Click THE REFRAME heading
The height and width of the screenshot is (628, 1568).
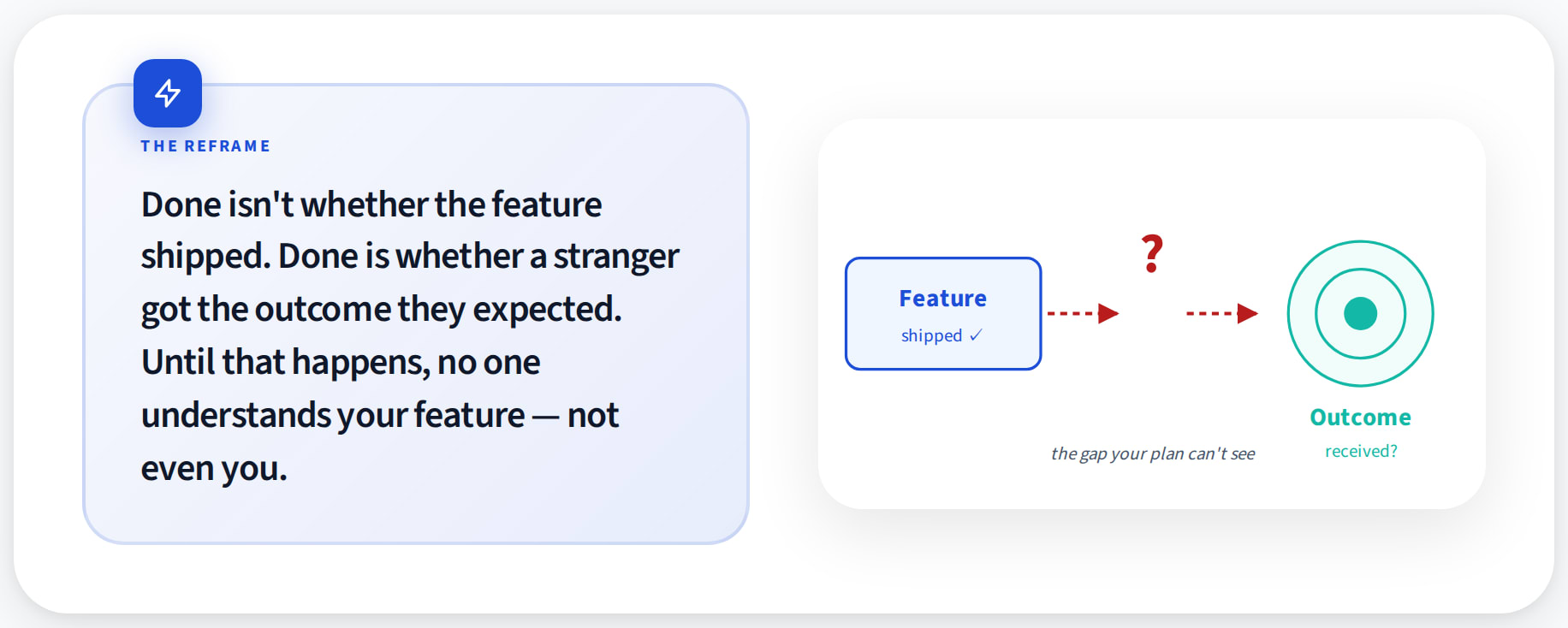point(205,146)
